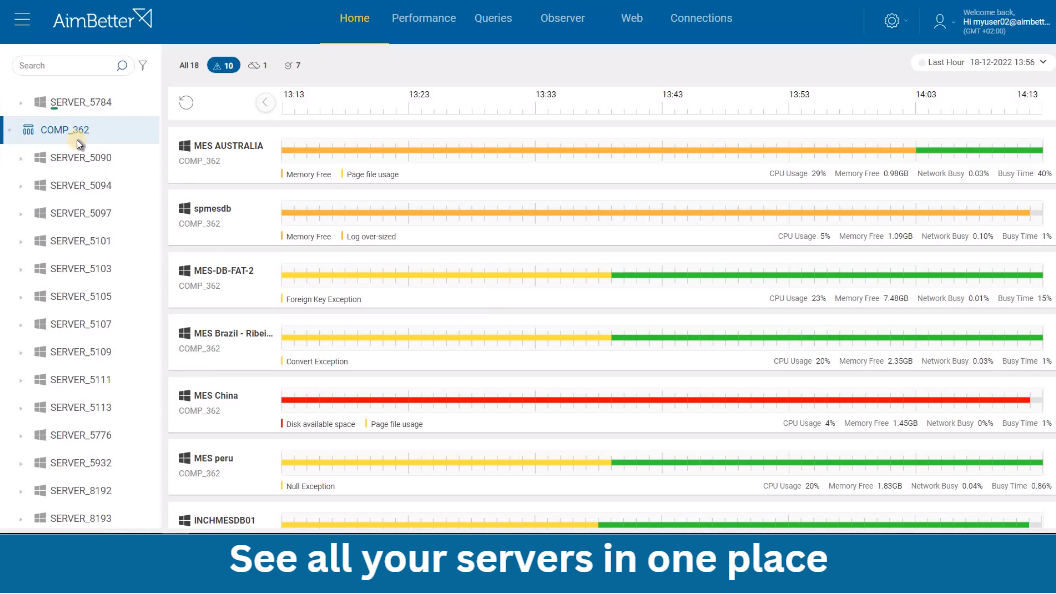
Task: Open the Web tab
Action: pos(632,18)
